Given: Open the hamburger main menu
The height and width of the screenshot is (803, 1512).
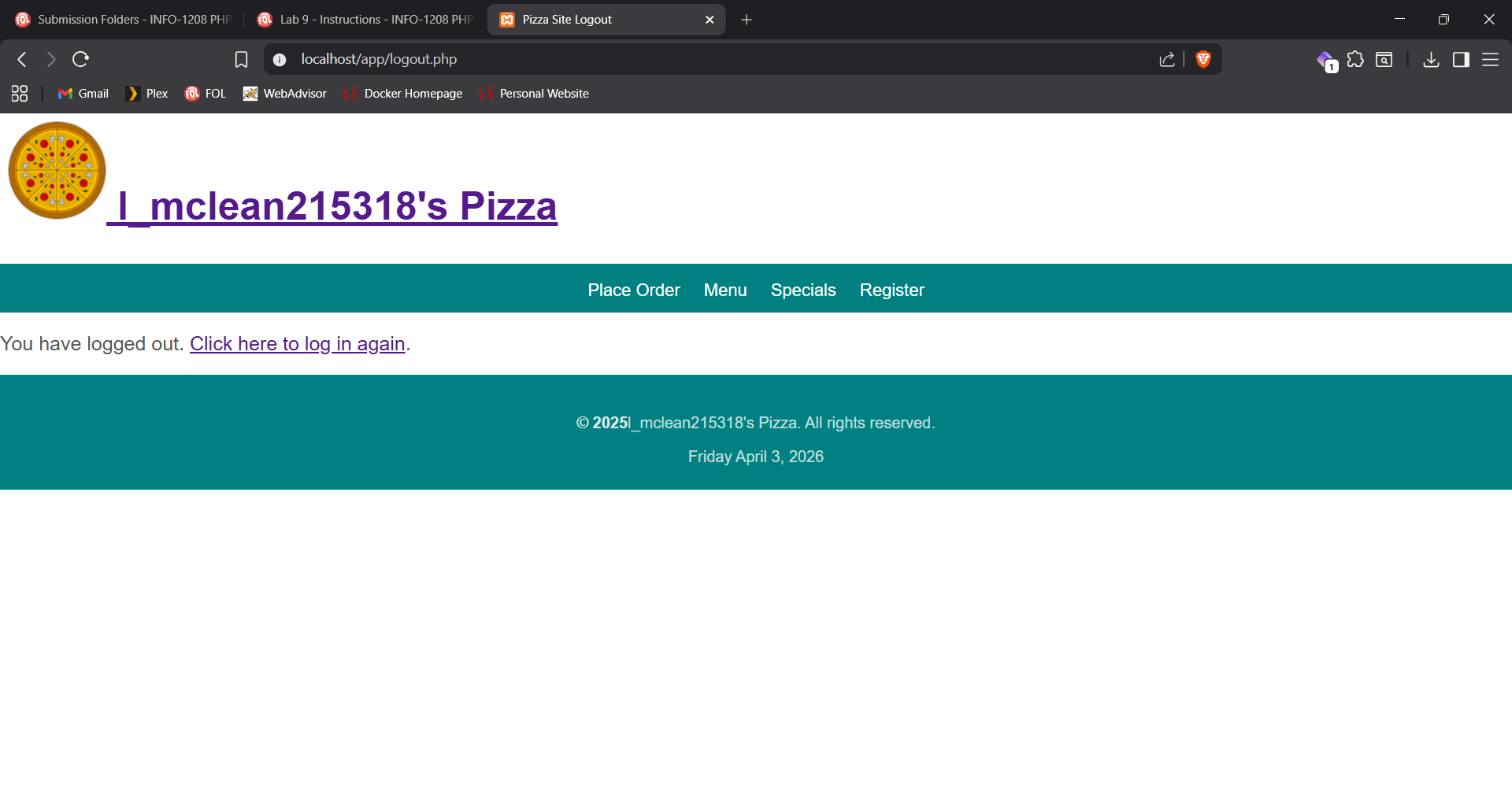Looking at the screenshot, I should (1490, 59).
